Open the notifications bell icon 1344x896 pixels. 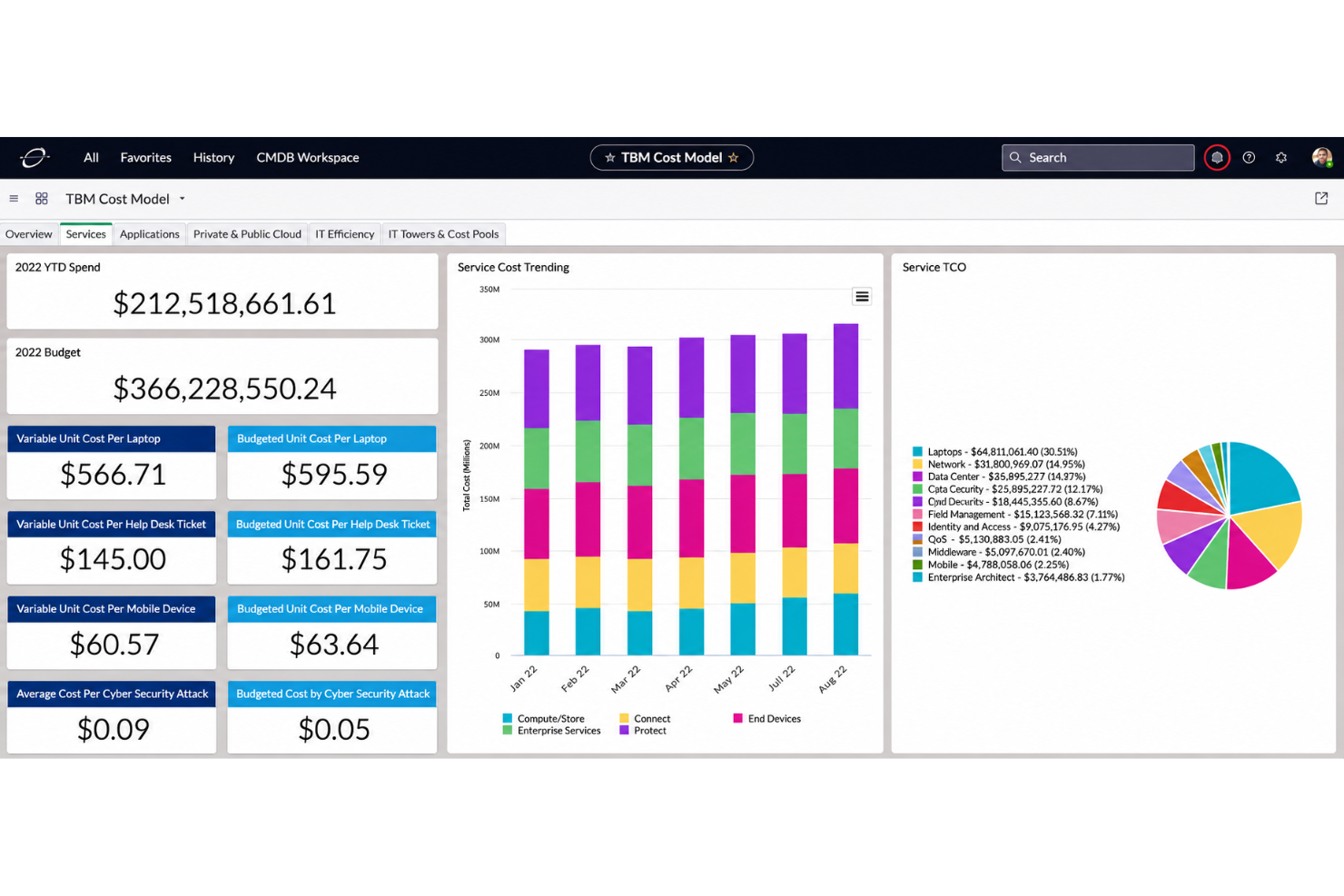1217,158
